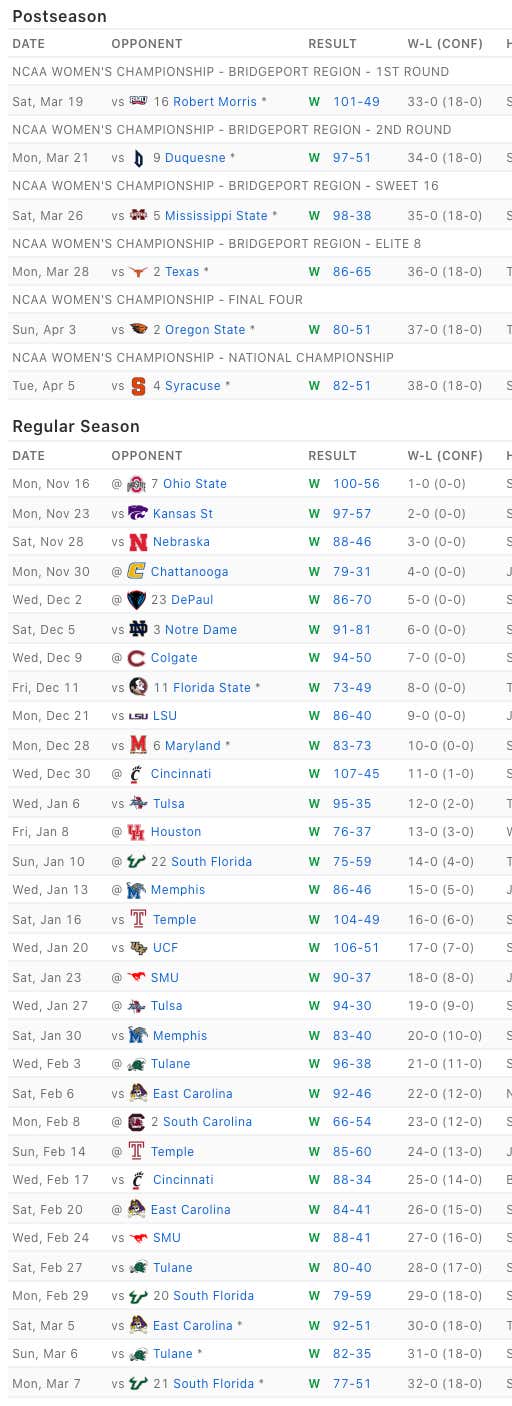512x1406 pixels.
Task: Click the Nebraska red N logo
Action: click(x=138, y=542)
